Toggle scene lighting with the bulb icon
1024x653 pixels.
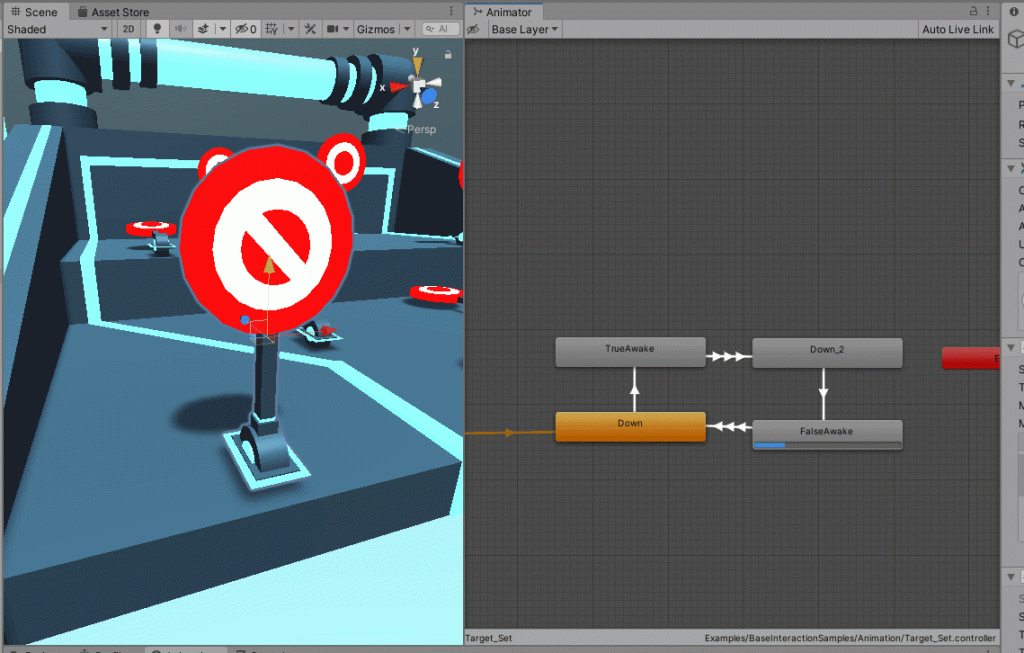coord(155,29)
